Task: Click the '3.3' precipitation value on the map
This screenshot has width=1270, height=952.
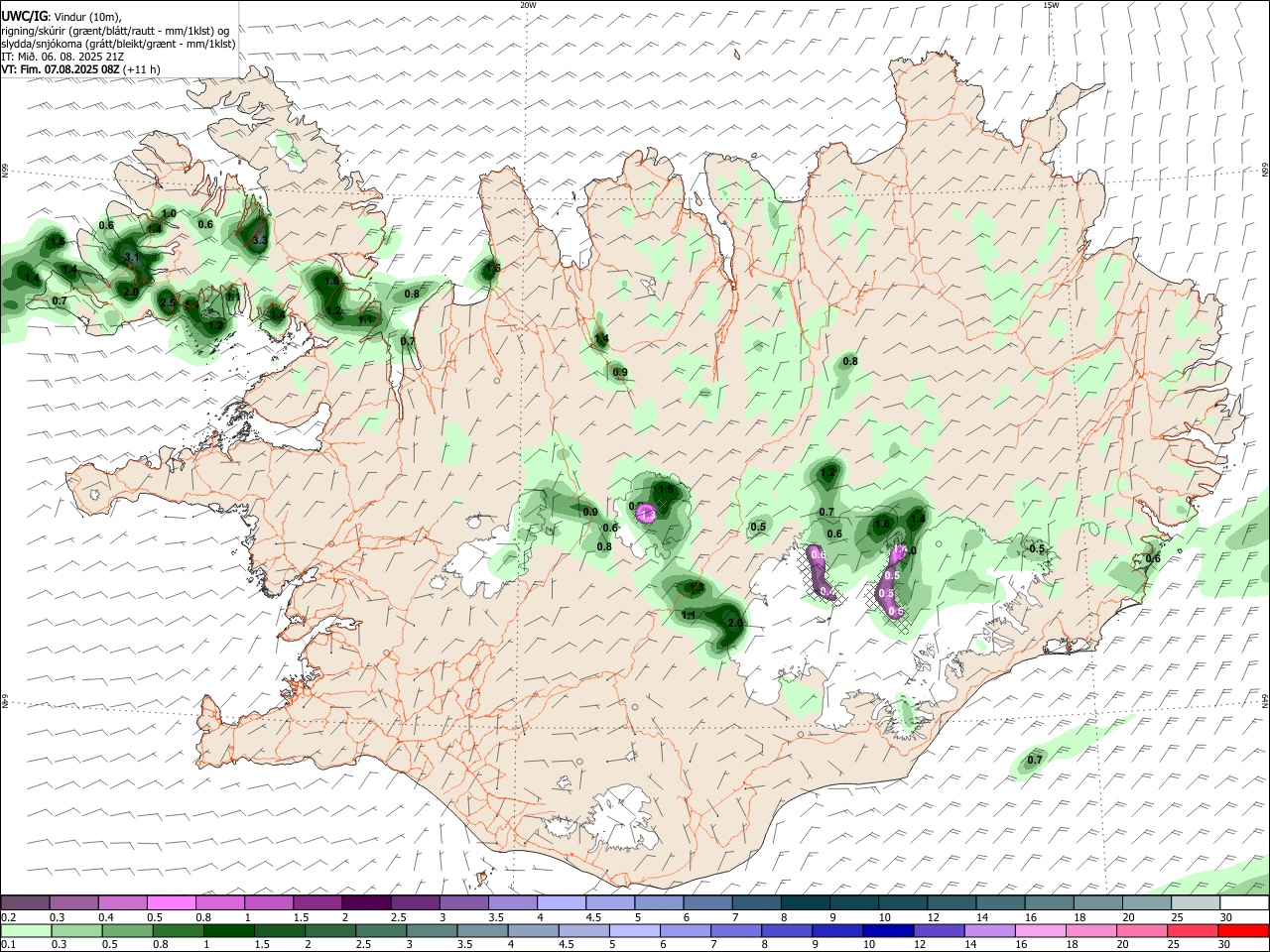Action: click(x=260, y=240)
